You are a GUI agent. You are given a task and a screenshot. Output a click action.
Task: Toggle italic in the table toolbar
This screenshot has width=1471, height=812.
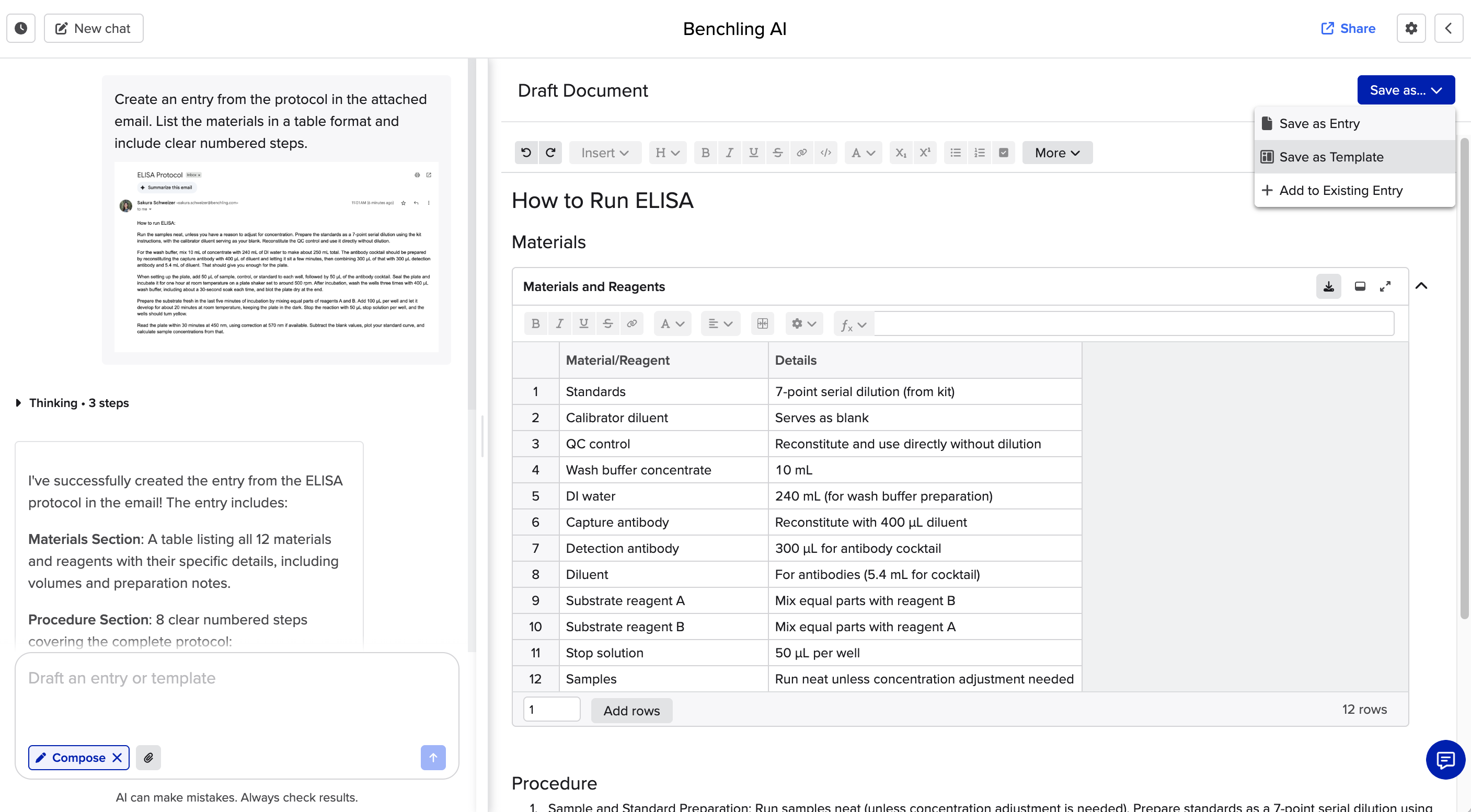point(560,323)
